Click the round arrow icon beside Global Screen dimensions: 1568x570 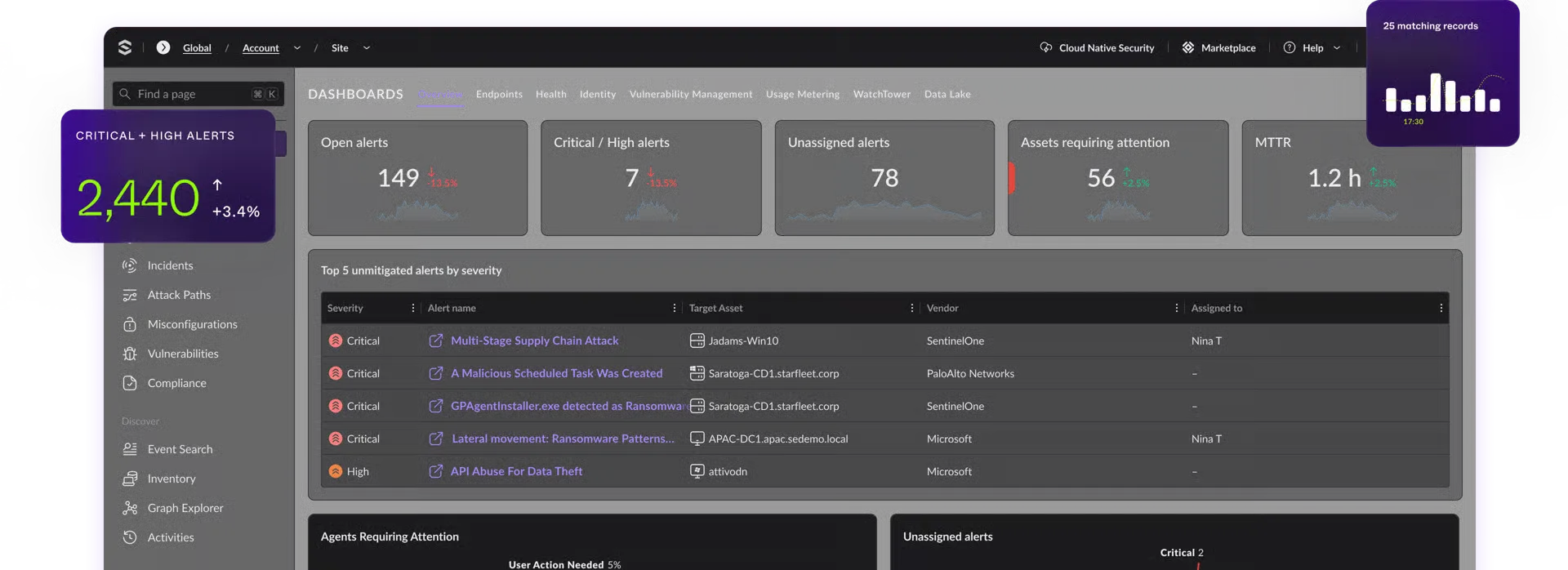point(163,47)
